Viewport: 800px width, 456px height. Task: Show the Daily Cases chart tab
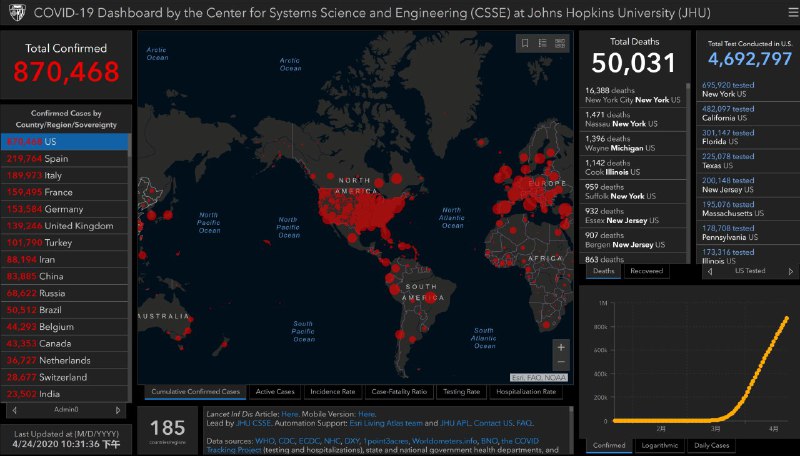pyautogui.click(x=712, y=445)
